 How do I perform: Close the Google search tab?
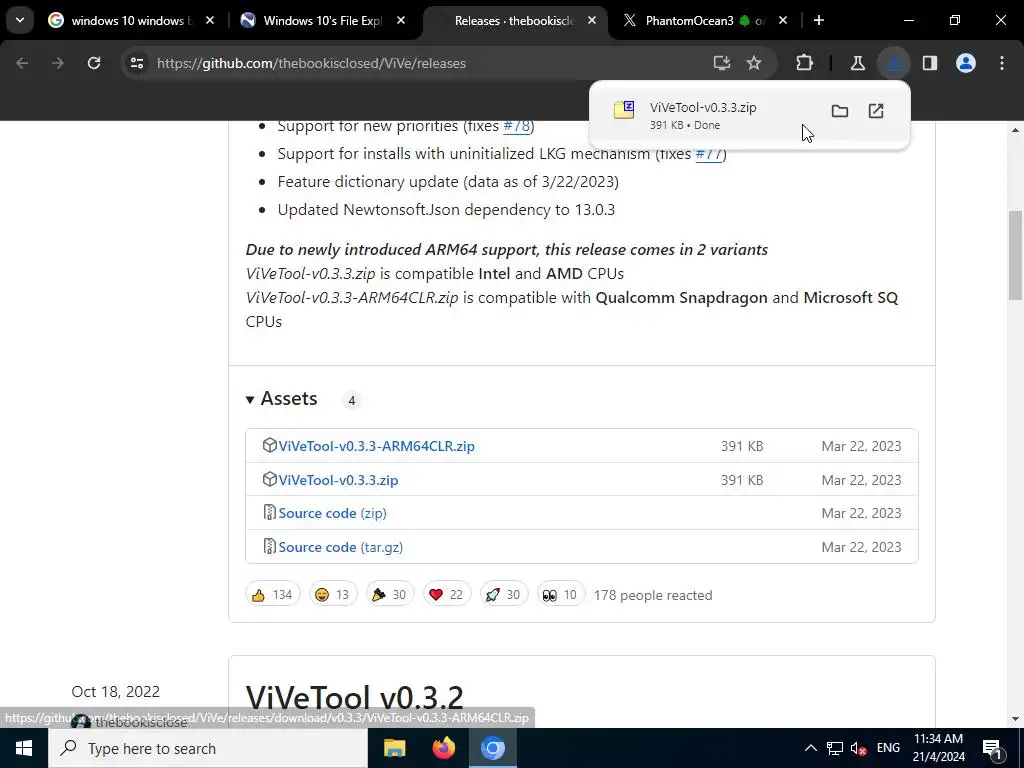(x=210, y=20)
